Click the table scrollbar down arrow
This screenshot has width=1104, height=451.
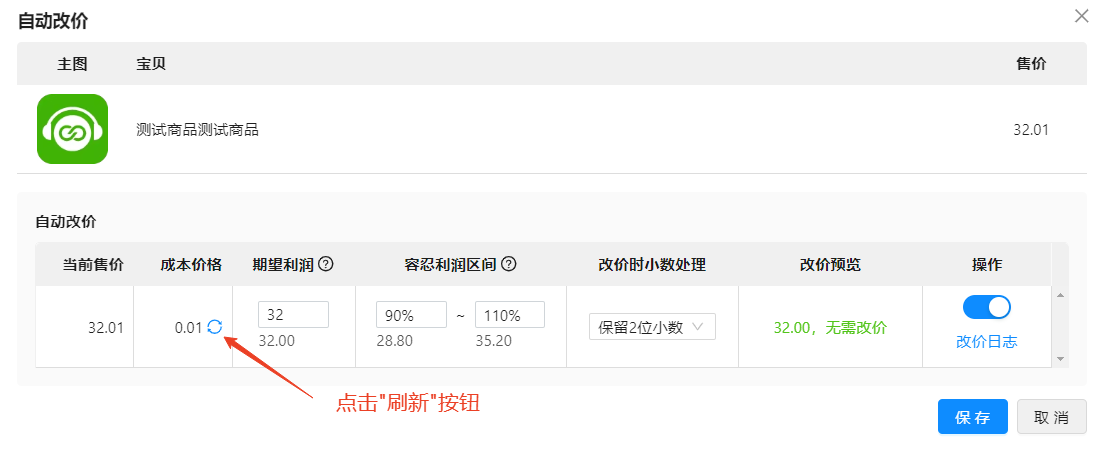(1060, 359)
